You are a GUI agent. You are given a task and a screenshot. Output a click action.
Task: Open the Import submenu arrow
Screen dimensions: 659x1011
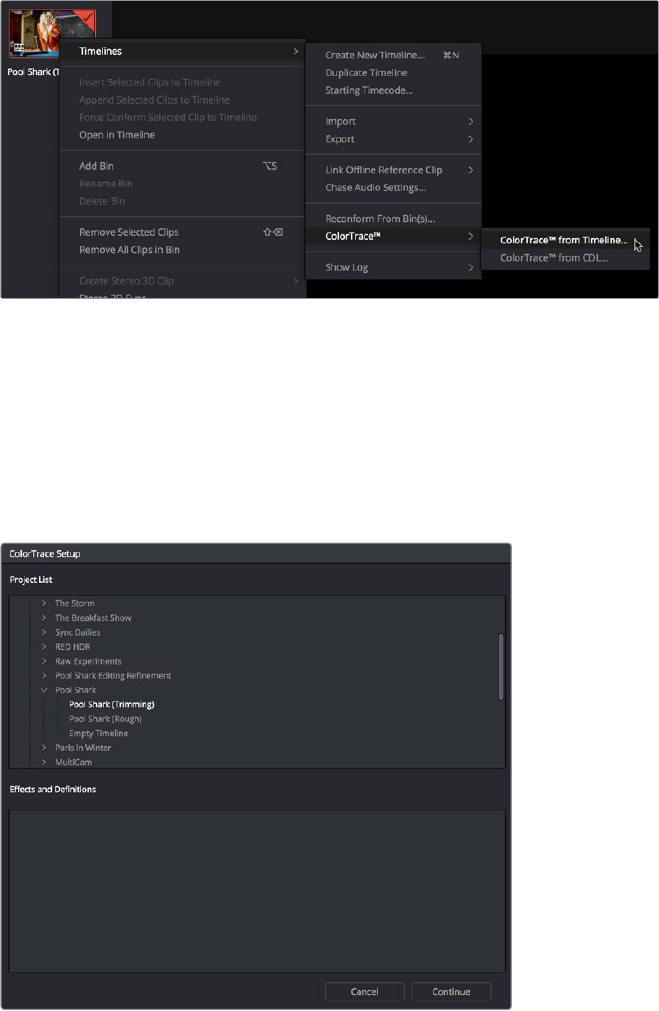pyautogui.click(x=471, y=121)
